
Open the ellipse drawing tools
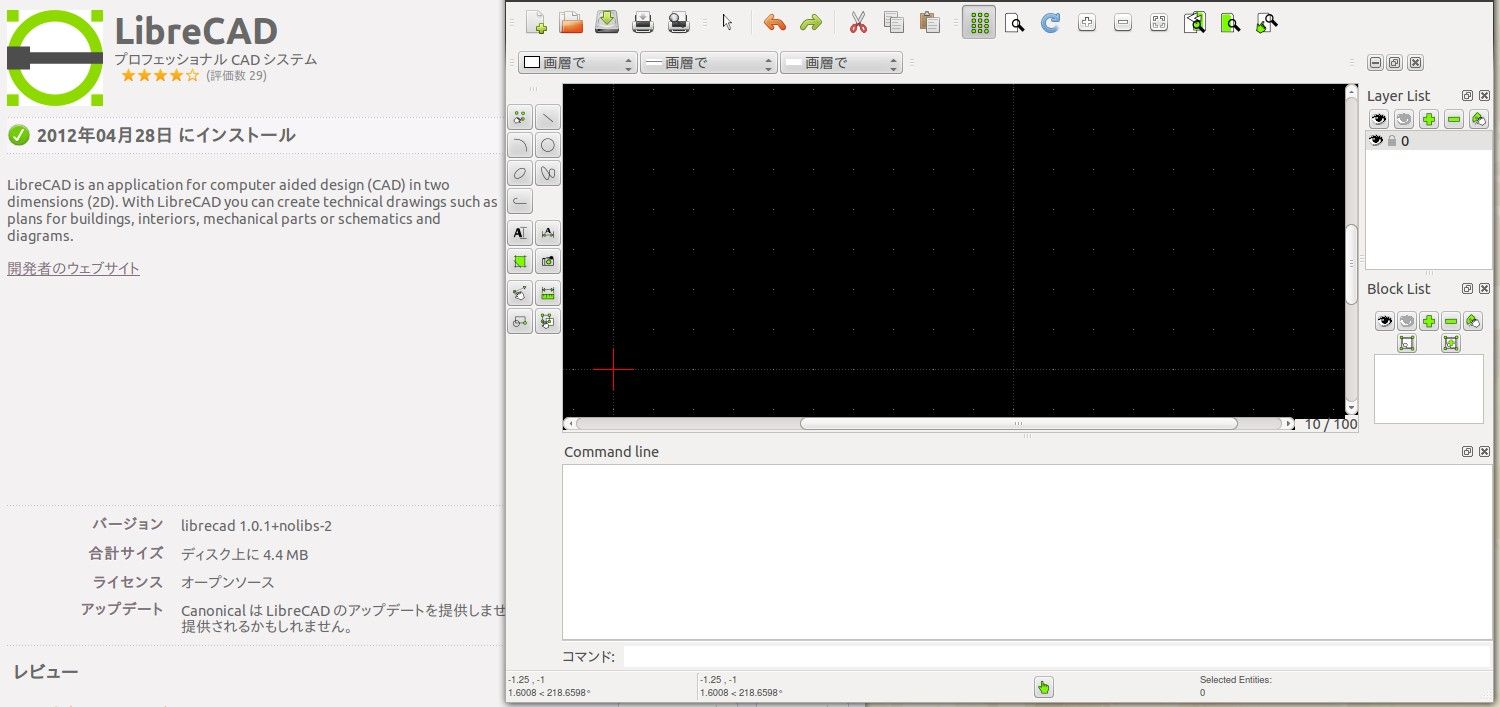[520, 174]
